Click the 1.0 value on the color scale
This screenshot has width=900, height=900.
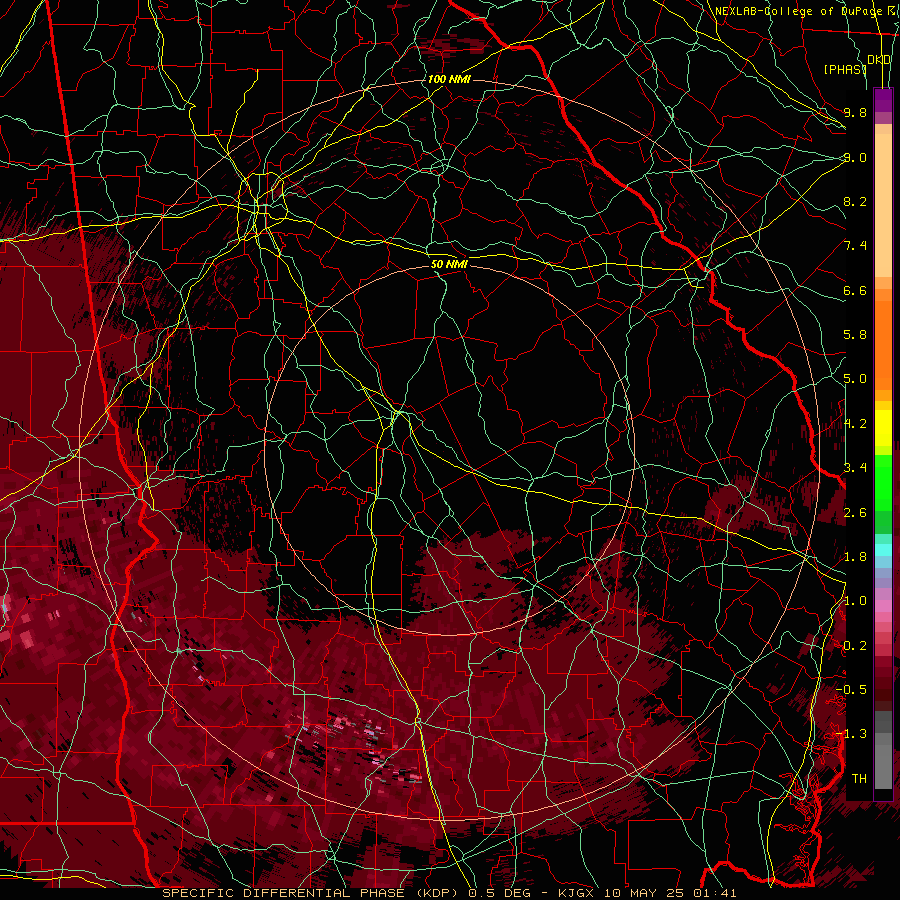point(855,601)
